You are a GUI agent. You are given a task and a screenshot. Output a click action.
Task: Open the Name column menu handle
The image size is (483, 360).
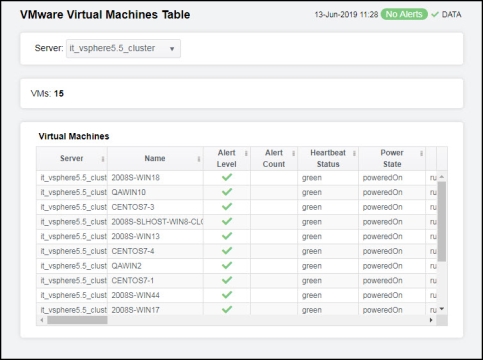click(x=199, y=159)
